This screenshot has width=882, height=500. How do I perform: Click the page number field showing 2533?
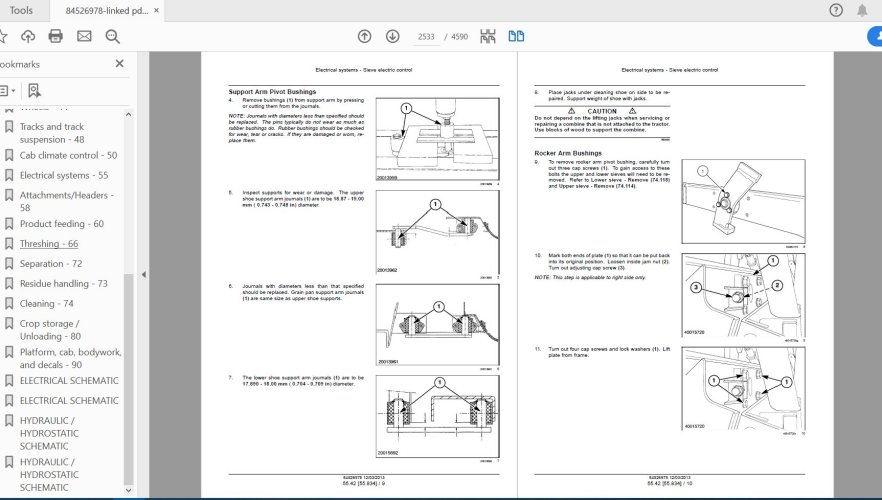(x=426, y=37)
